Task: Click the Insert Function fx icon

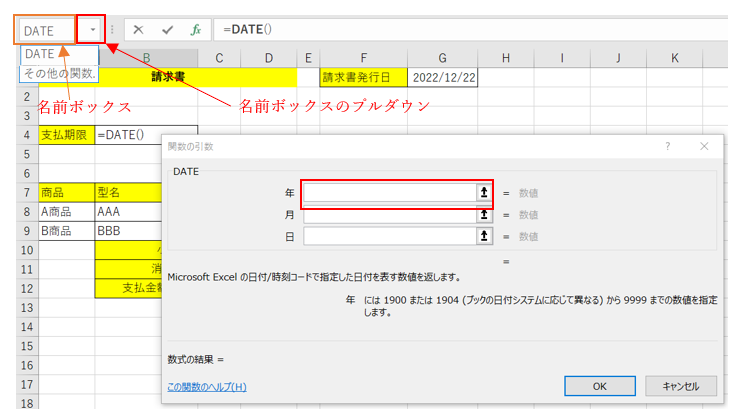Action: point(196,30)
